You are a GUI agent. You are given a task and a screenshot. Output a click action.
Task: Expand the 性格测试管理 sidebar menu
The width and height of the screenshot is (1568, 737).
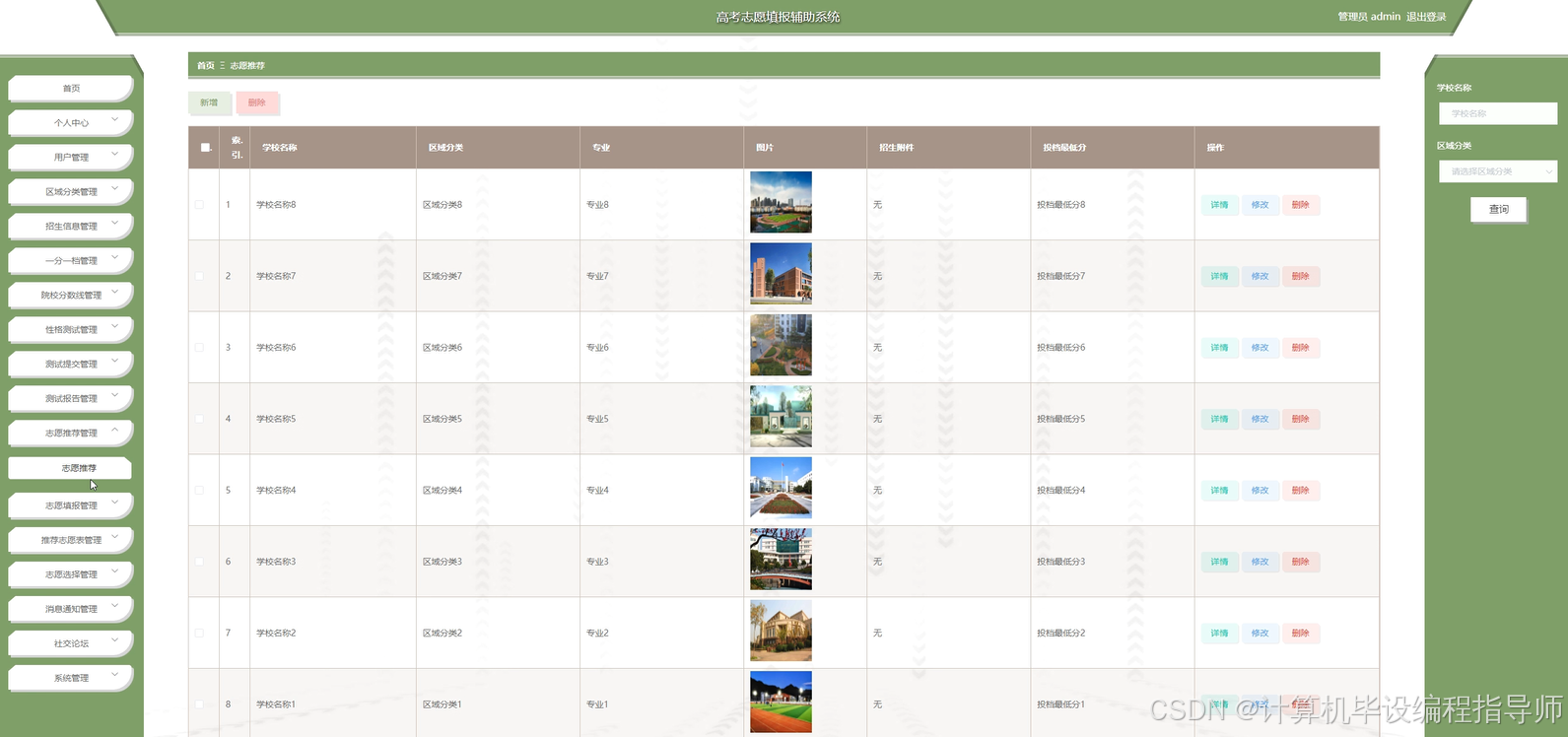[71, 329]
